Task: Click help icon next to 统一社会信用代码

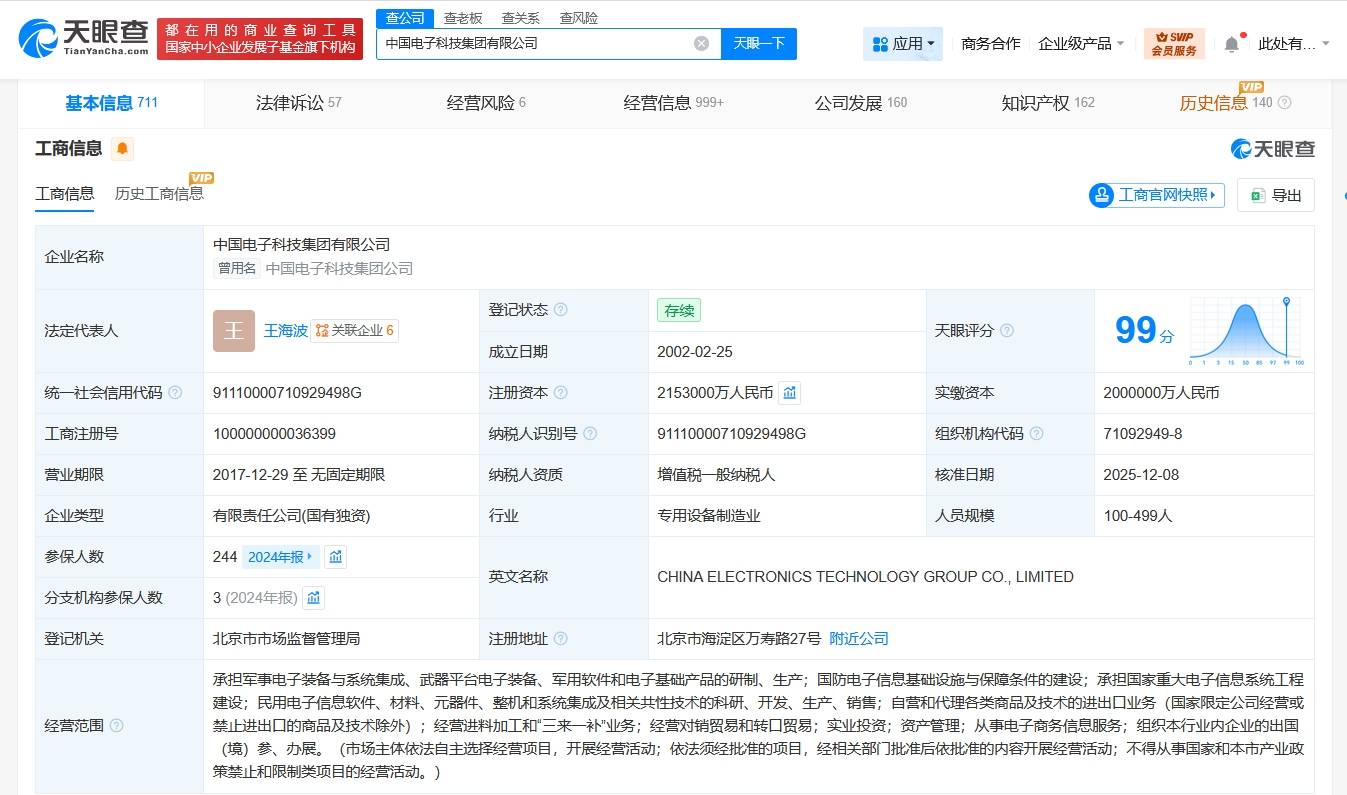Action: point(176,393)
